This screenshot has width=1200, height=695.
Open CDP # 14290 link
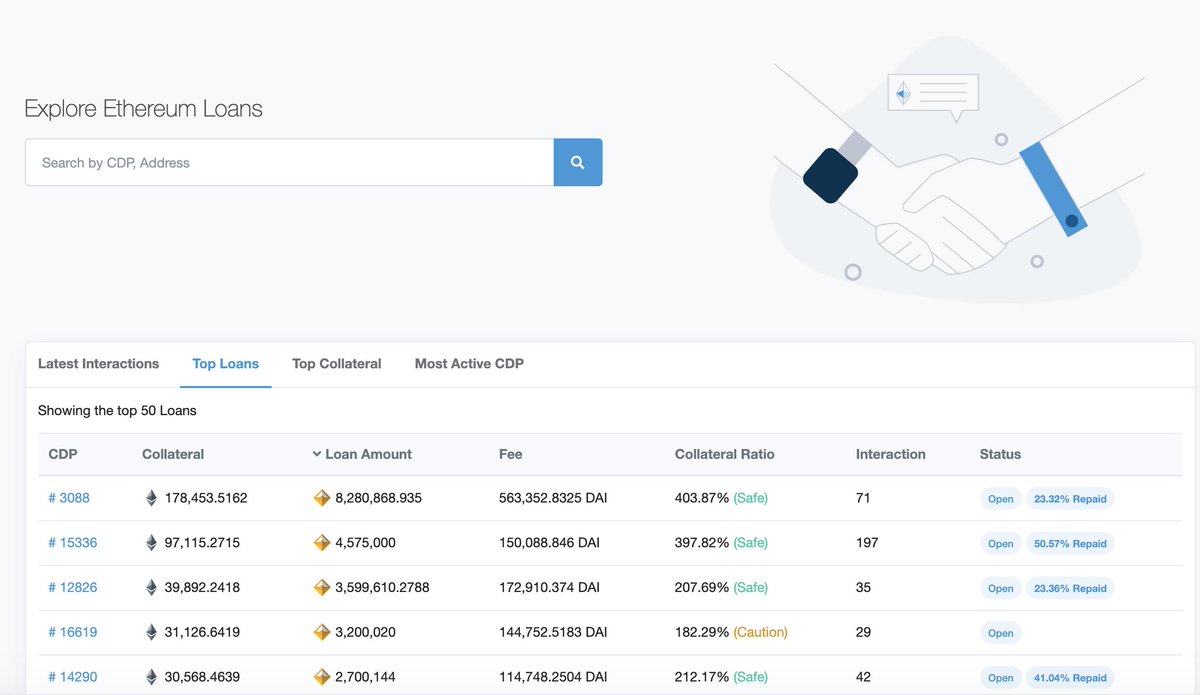point(73,677)
